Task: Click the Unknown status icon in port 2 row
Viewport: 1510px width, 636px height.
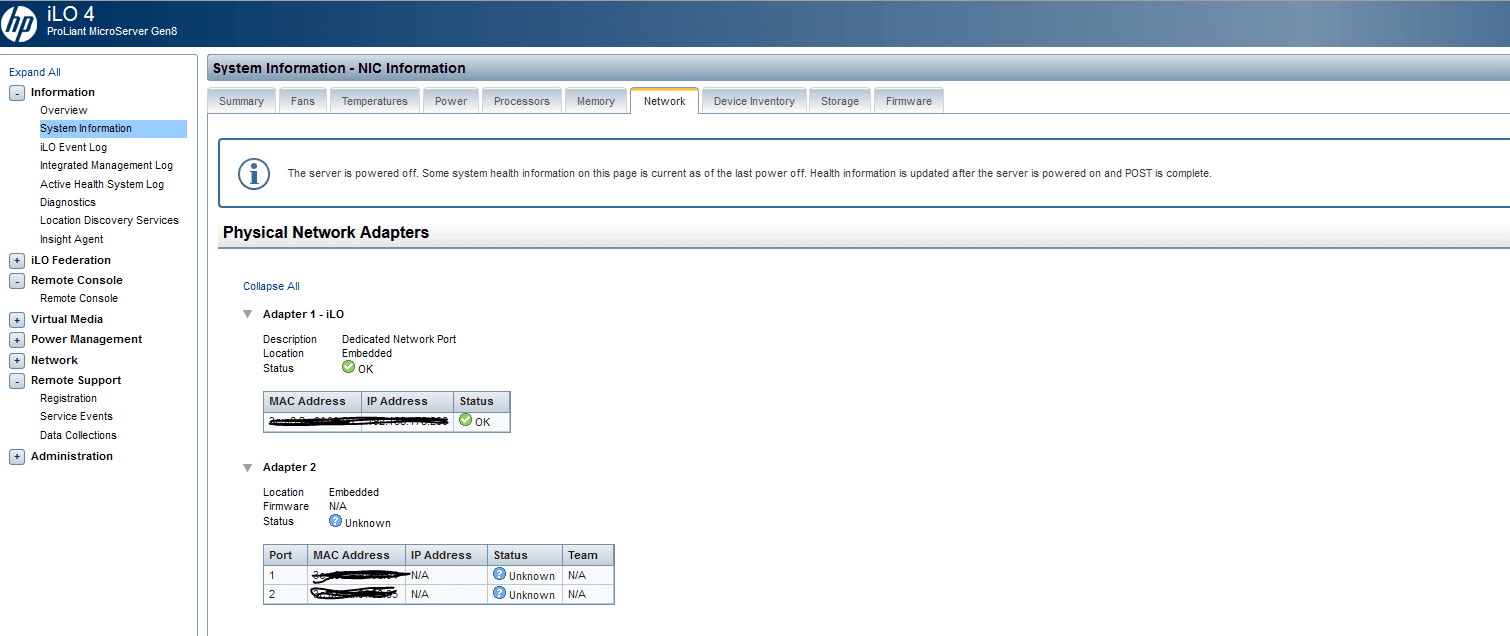Action: (x=499, y=593)
